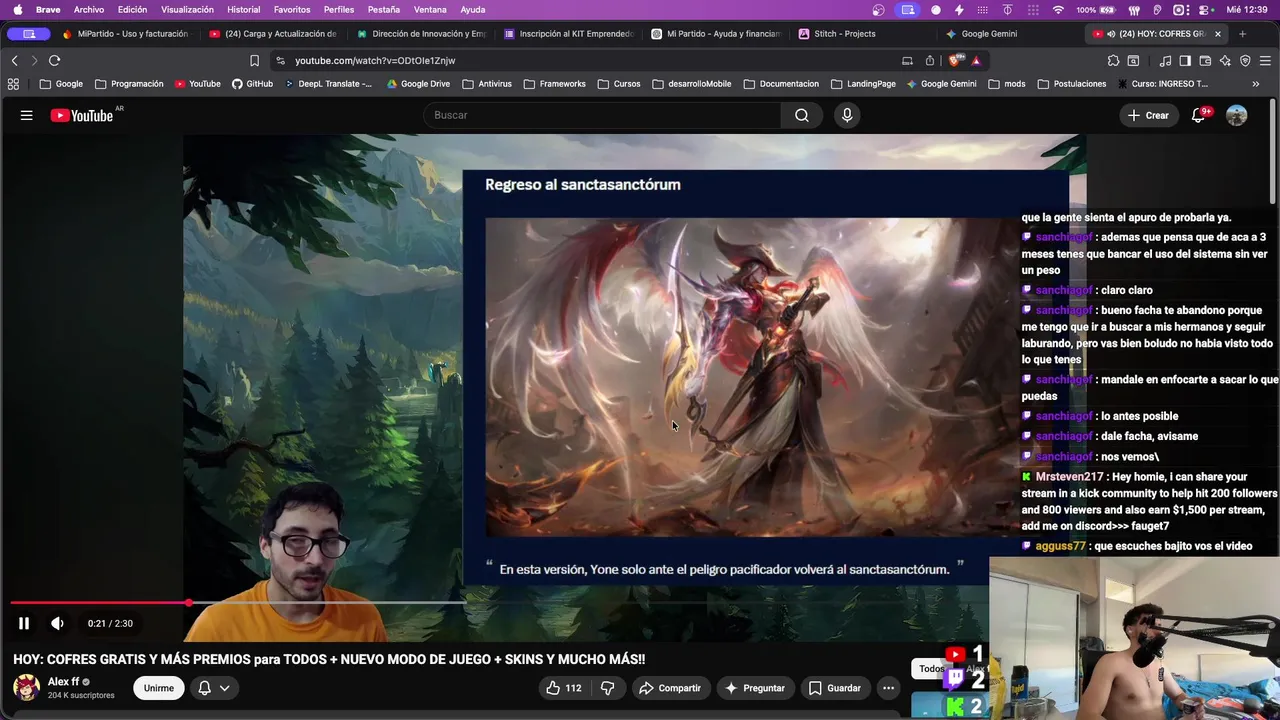Open the Brave Wallet icon

1205,61
